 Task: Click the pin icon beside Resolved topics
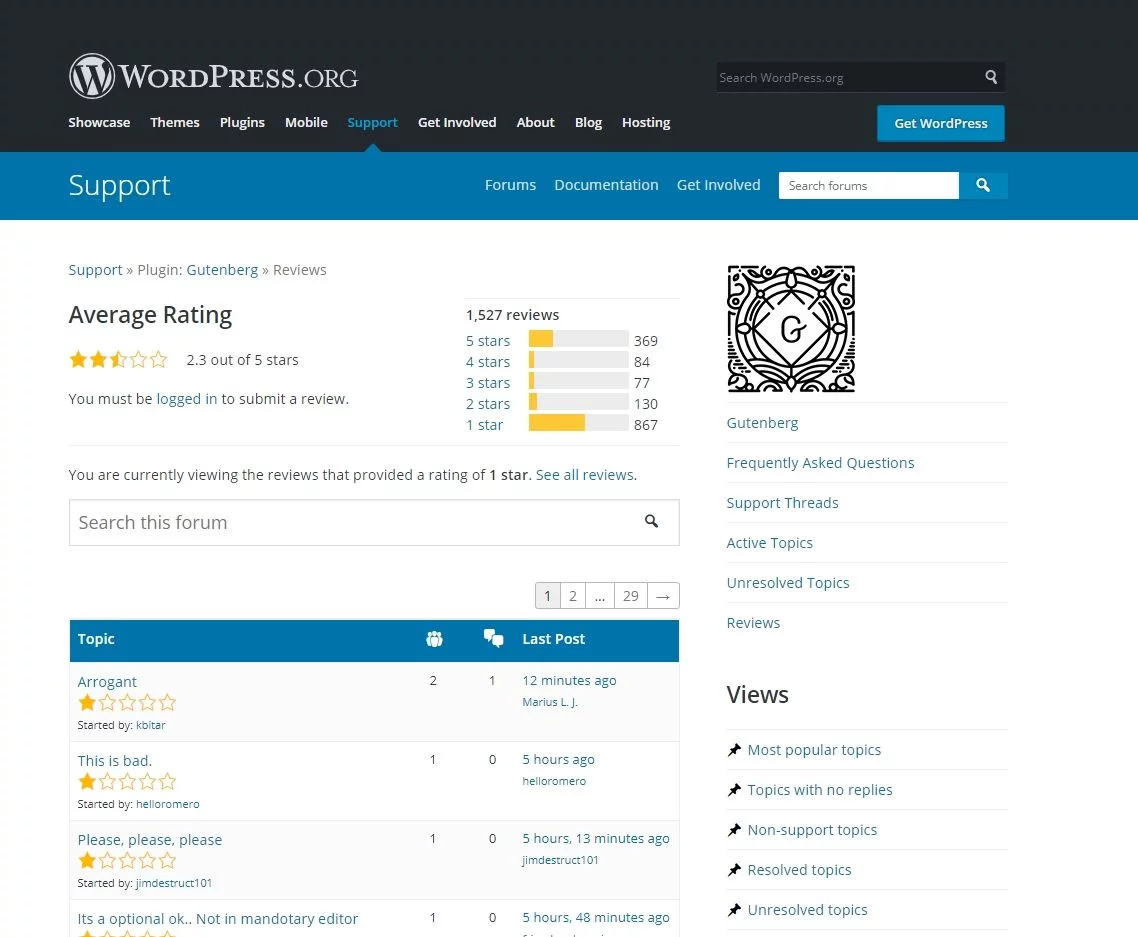click(734, 870)
